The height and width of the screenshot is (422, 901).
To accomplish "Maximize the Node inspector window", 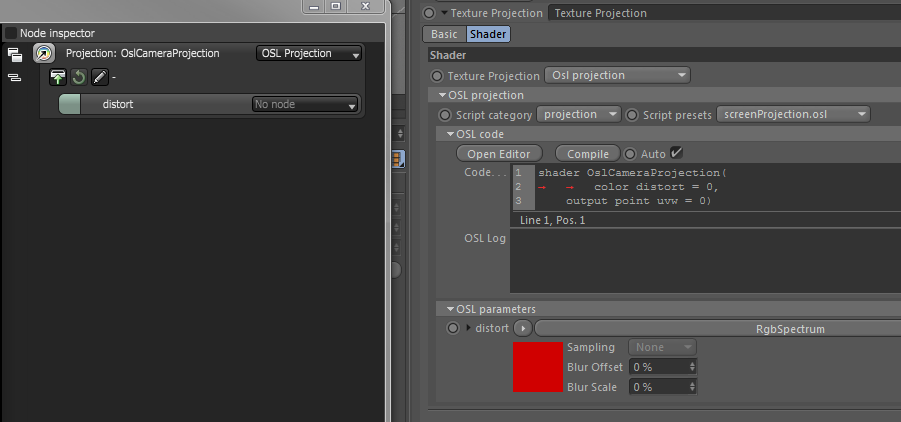I will pyautogui.click(x=336, y=6).
